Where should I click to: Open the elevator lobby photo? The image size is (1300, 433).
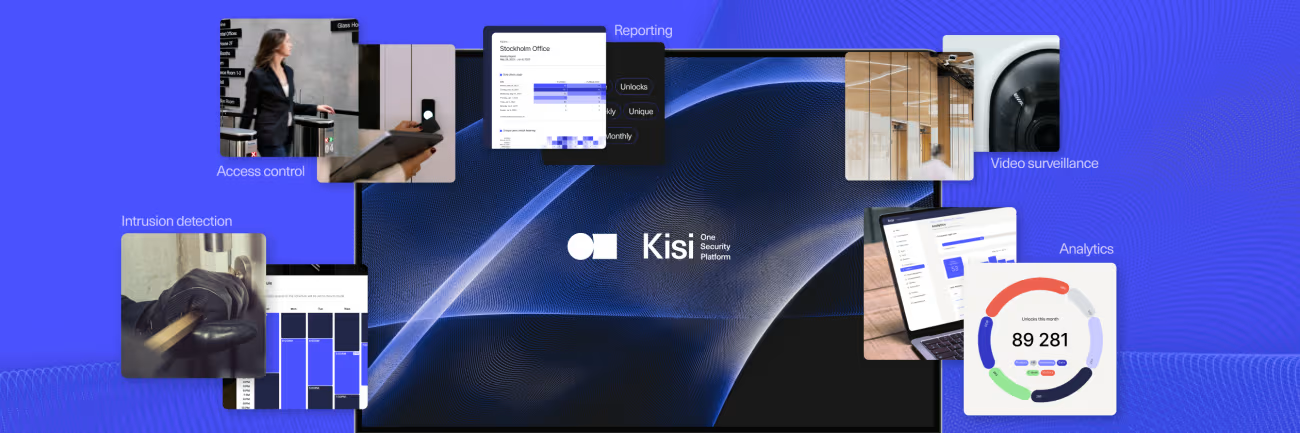[x=909, y=116]
